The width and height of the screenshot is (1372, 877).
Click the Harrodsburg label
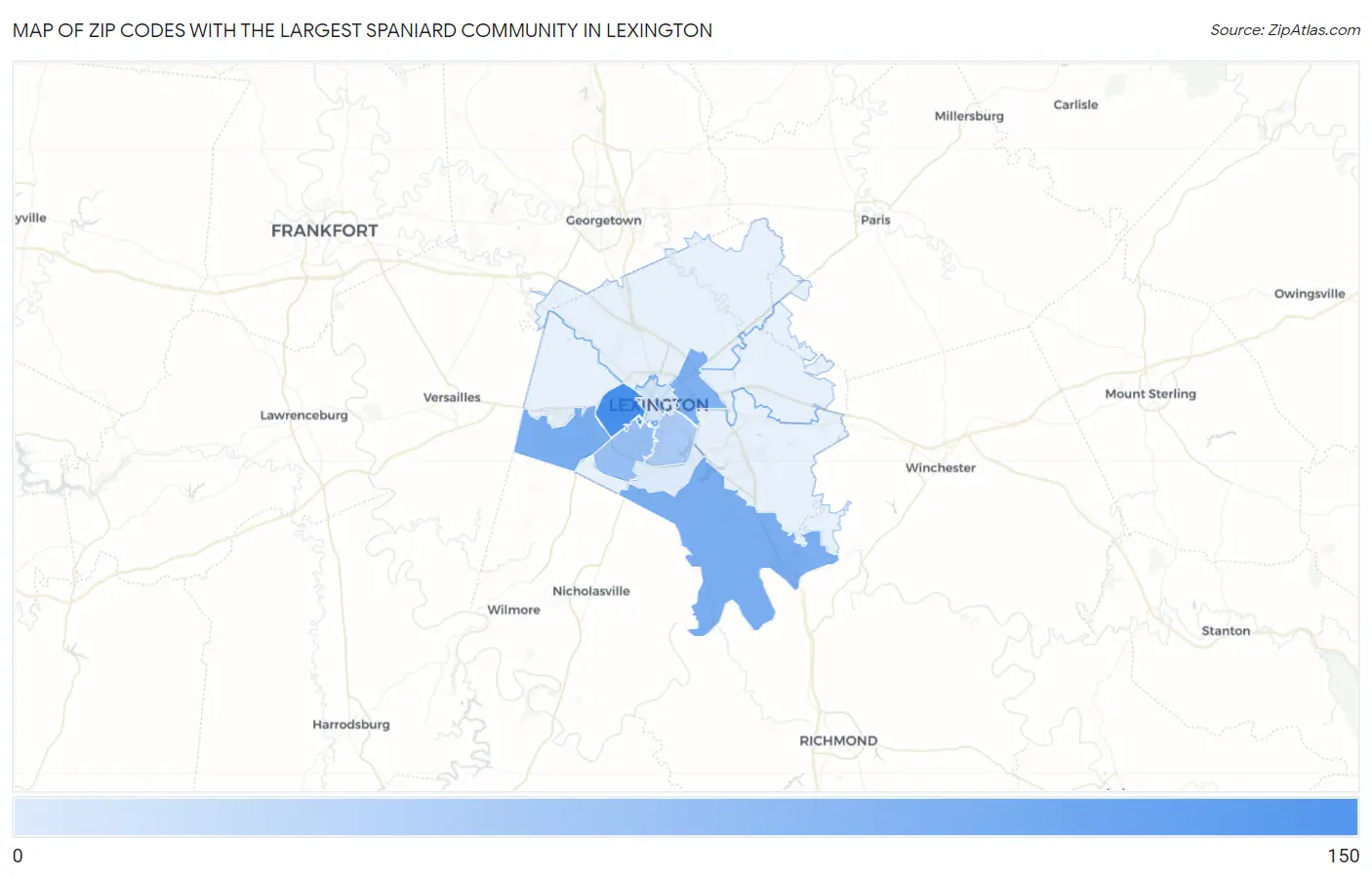[x=351, y=724]
